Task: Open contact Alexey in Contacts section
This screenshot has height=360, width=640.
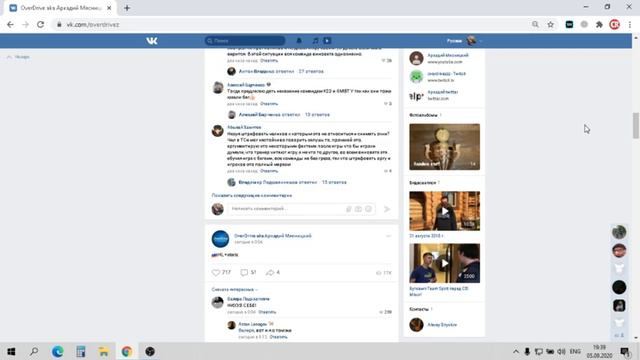Action: (442, 325)
